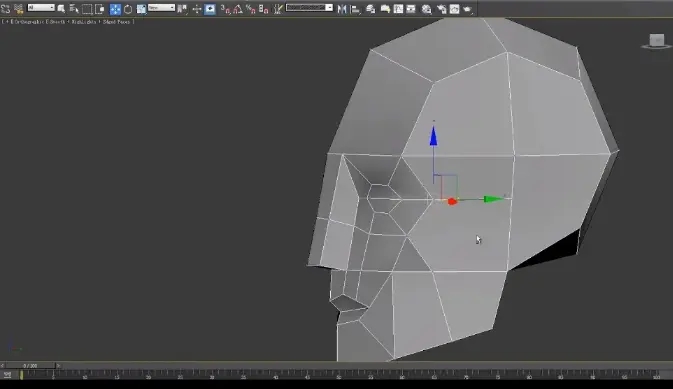
Task: Activate the Select and Scale tool
Action: 141,9
